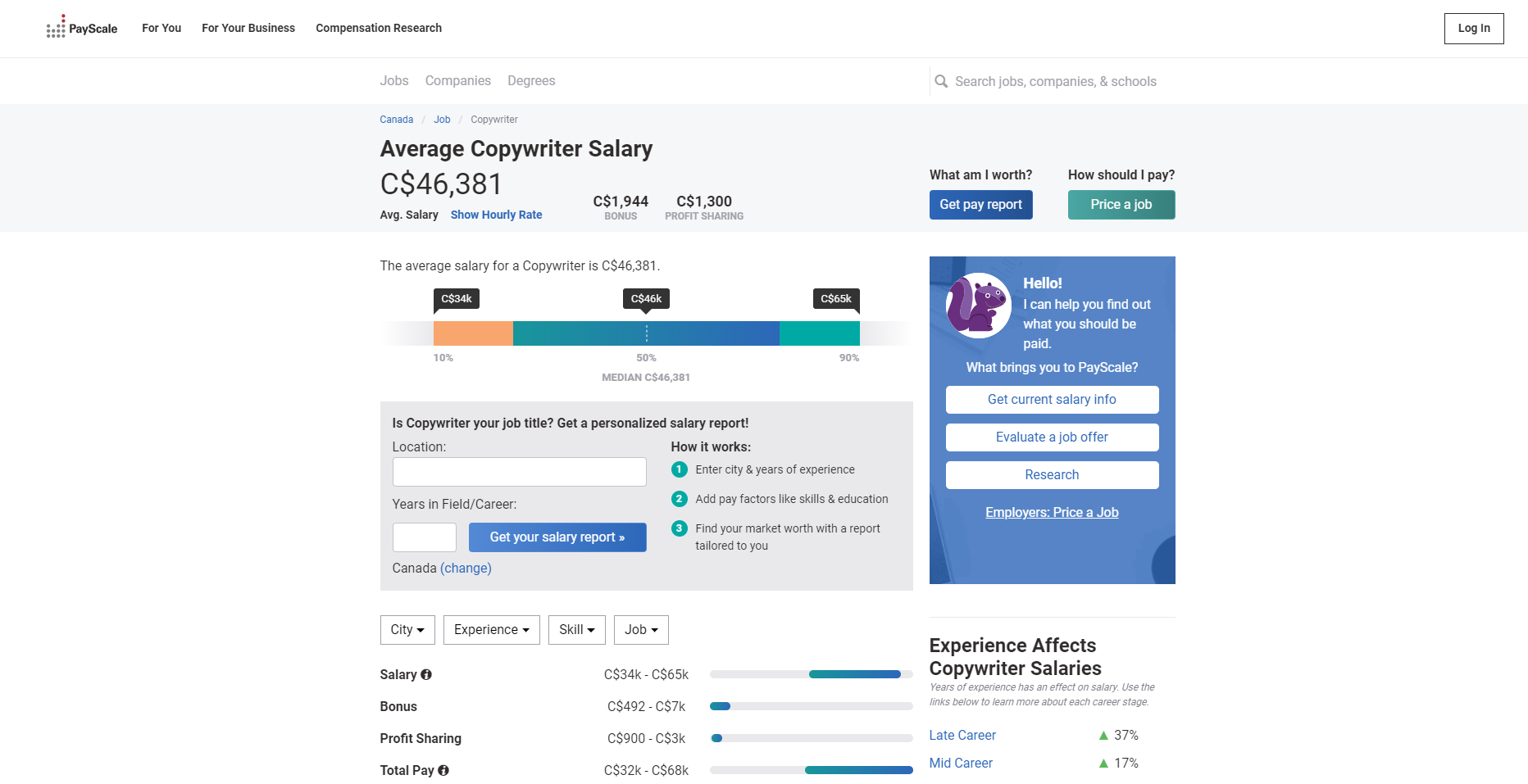The width and height of the screenshot is (1528, 784).
Task: Select Get current salary info
Action: coord(1053,400)
